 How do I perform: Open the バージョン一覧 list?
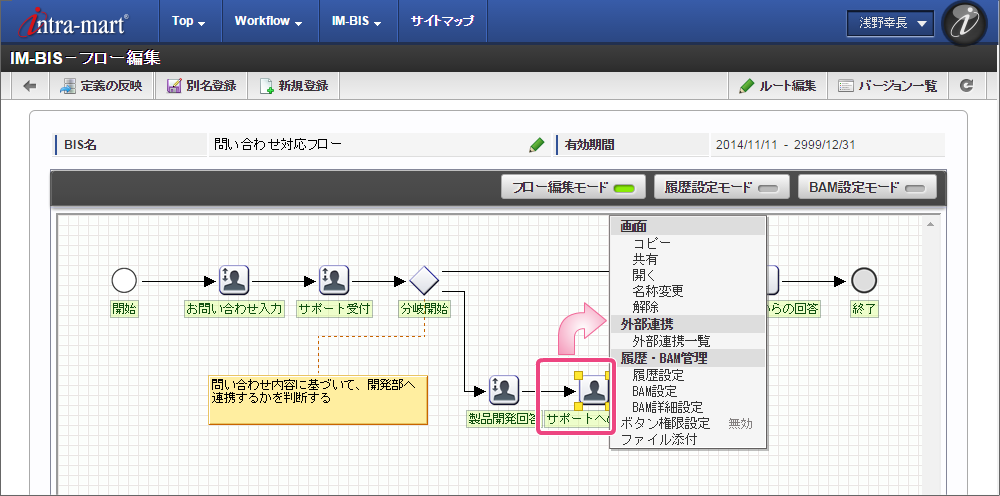(x=888, y=85)
